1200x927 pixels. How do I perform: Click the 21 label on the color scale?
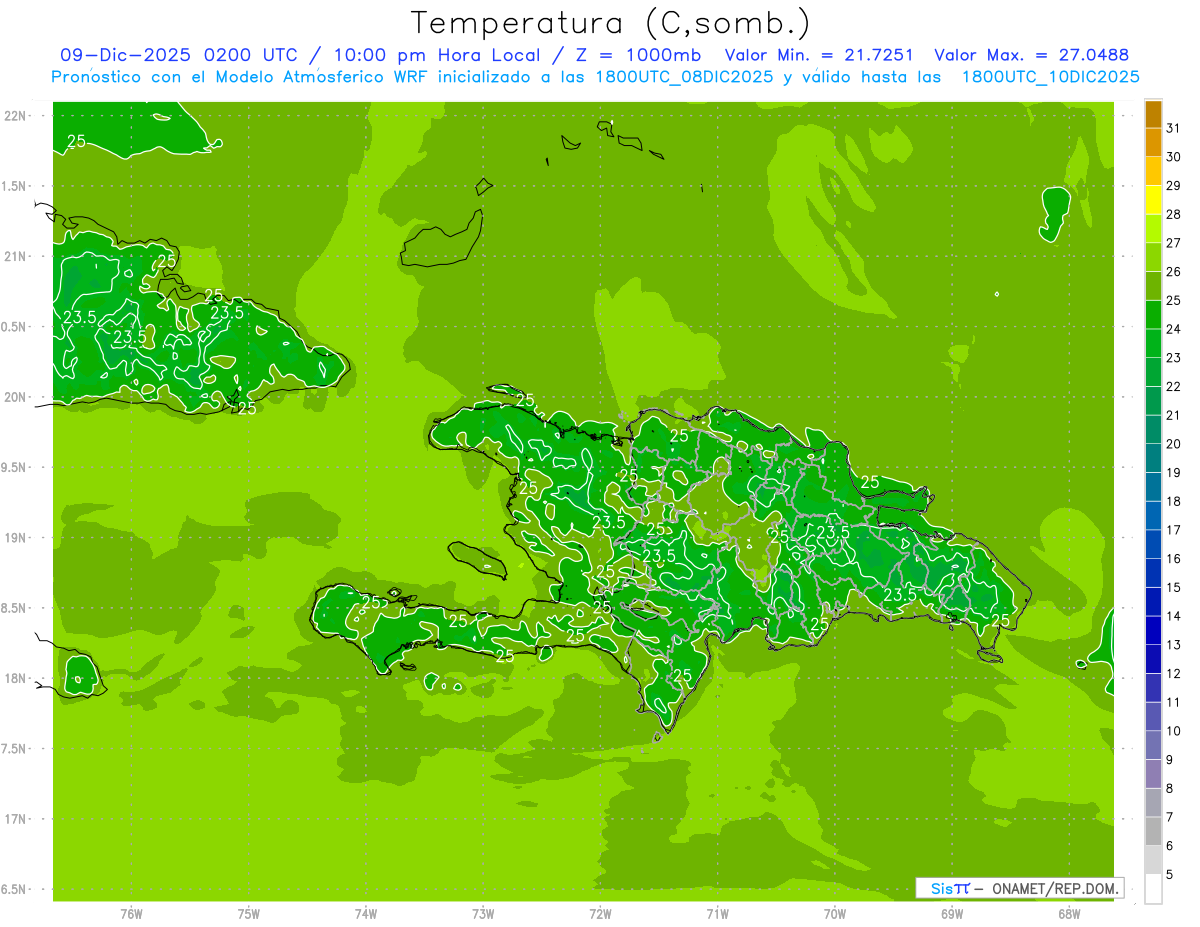(1174, 416)
